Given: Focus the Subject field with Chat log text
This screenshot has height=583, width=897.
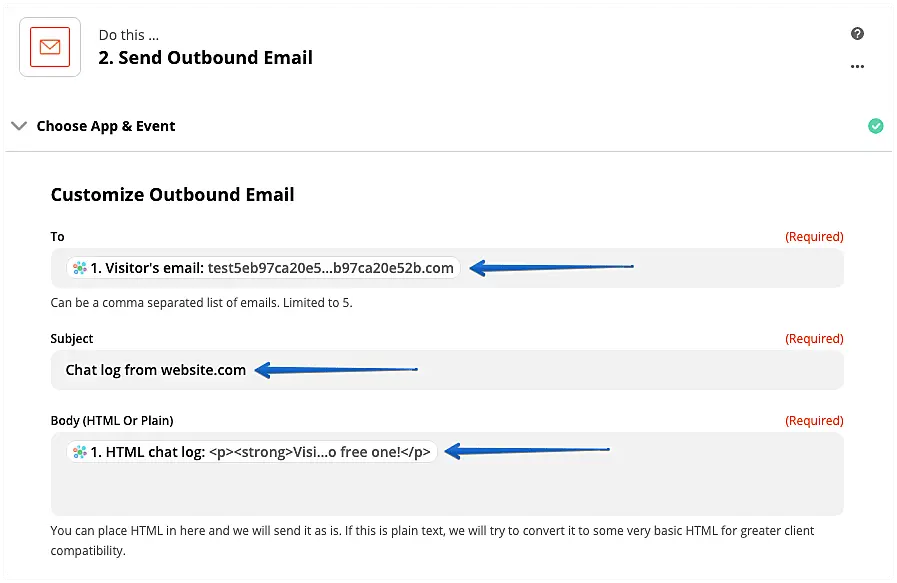Looking at the screenshot, I should (x=156, y=370).
